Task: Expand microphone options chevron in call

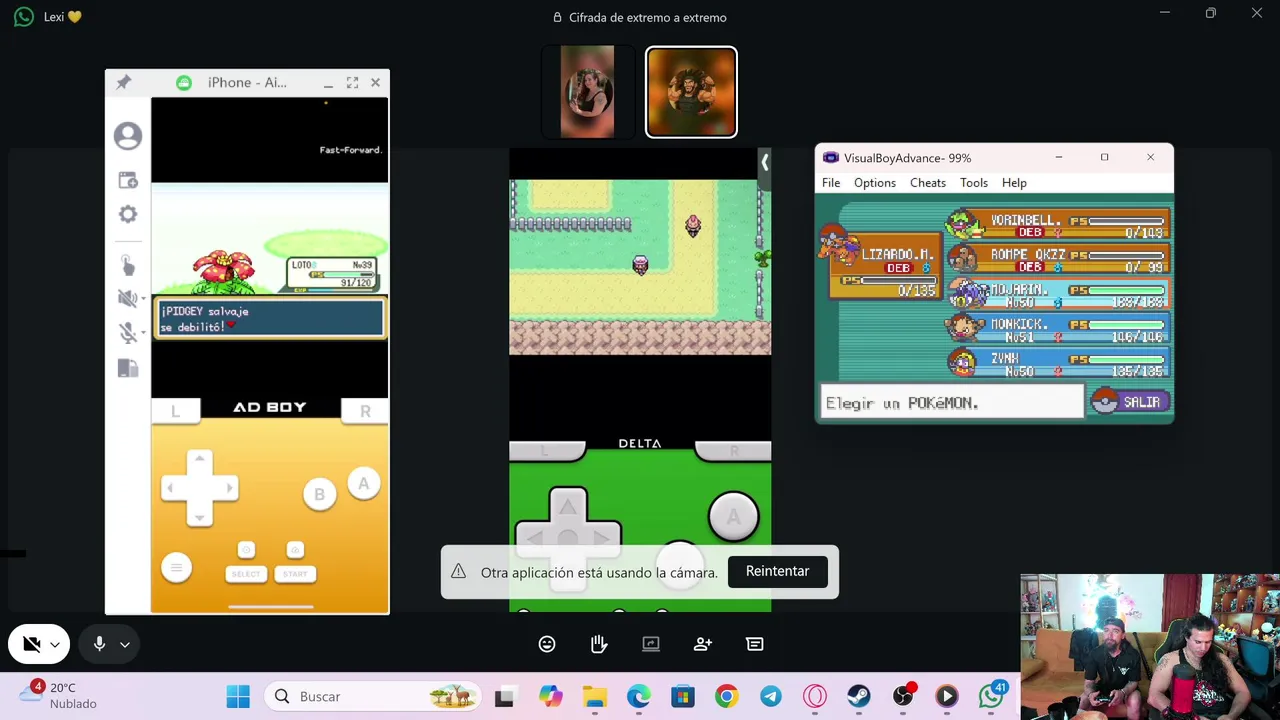Action: (125, 645)
